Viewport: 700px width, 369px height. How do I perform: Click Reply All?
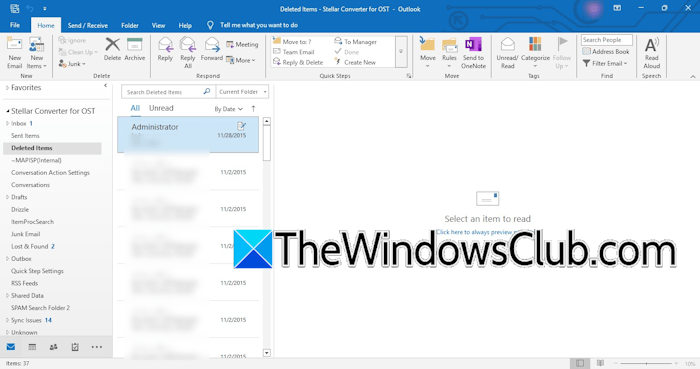pyautogui.click(x=188, y=53)
